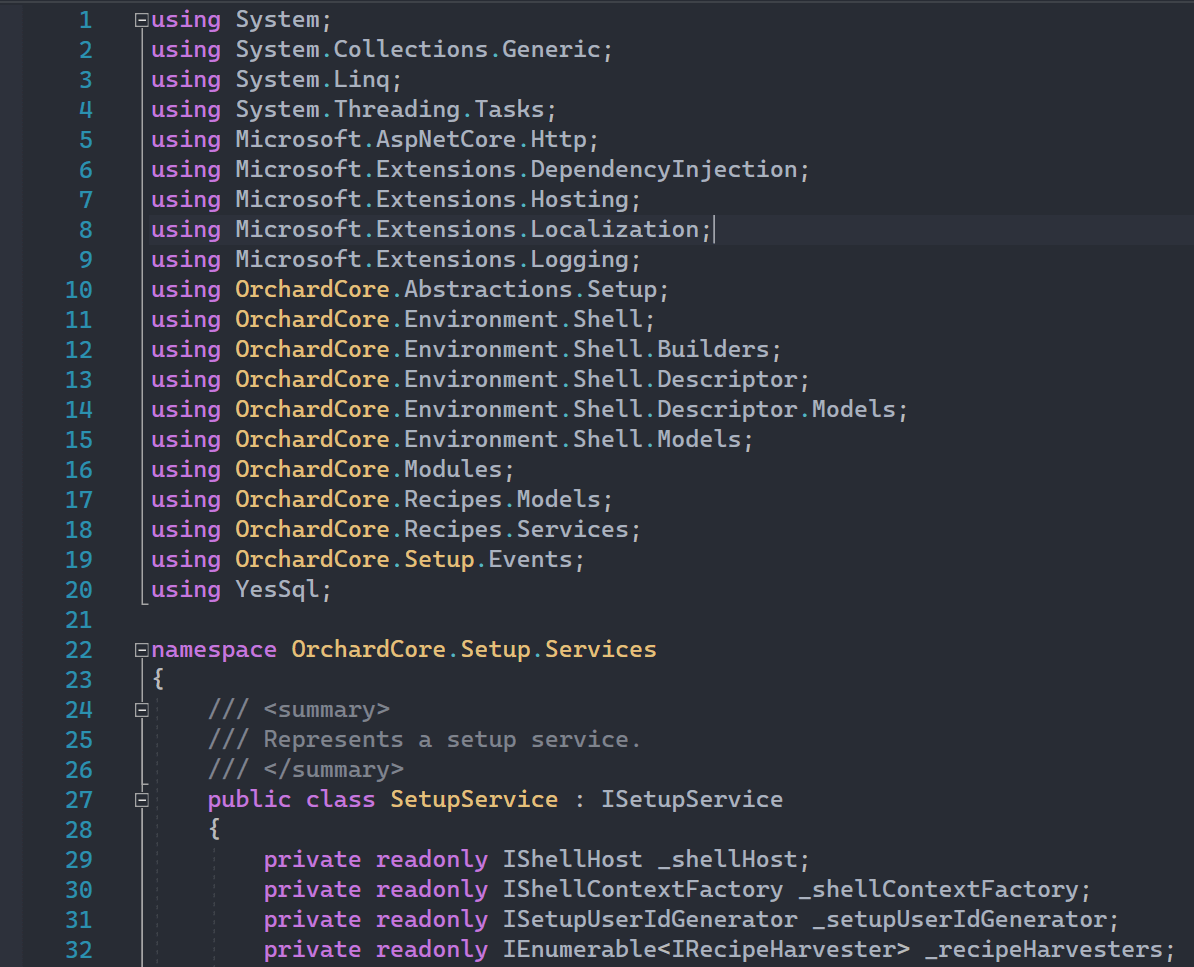1194x967 pixels.
Task: Click on 'Builders' on line 12
Action: coord(713,349)
